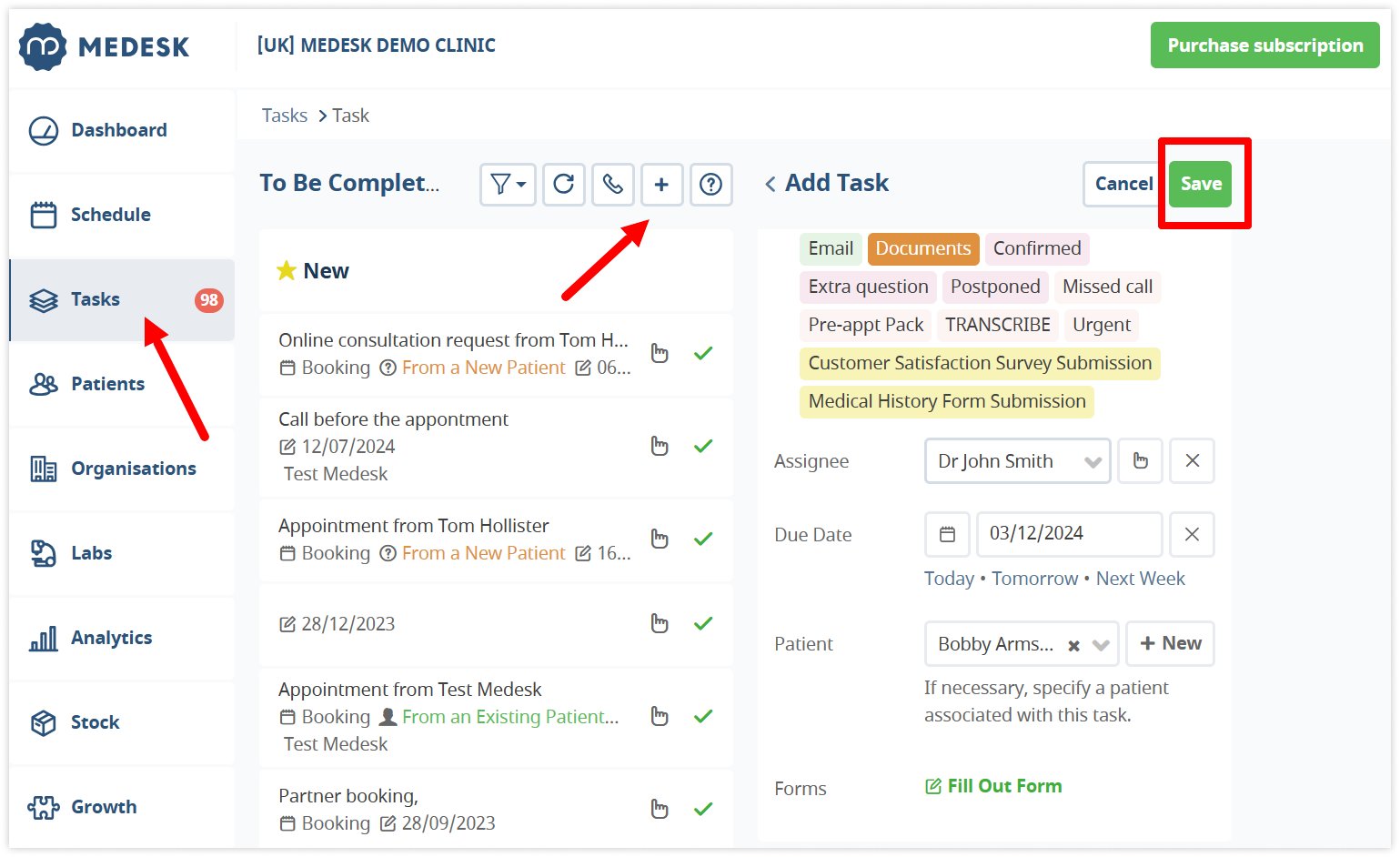This screenshot has width=1400, height=857.
Task: Open the help question mark icon
Action: pos(710,185)
